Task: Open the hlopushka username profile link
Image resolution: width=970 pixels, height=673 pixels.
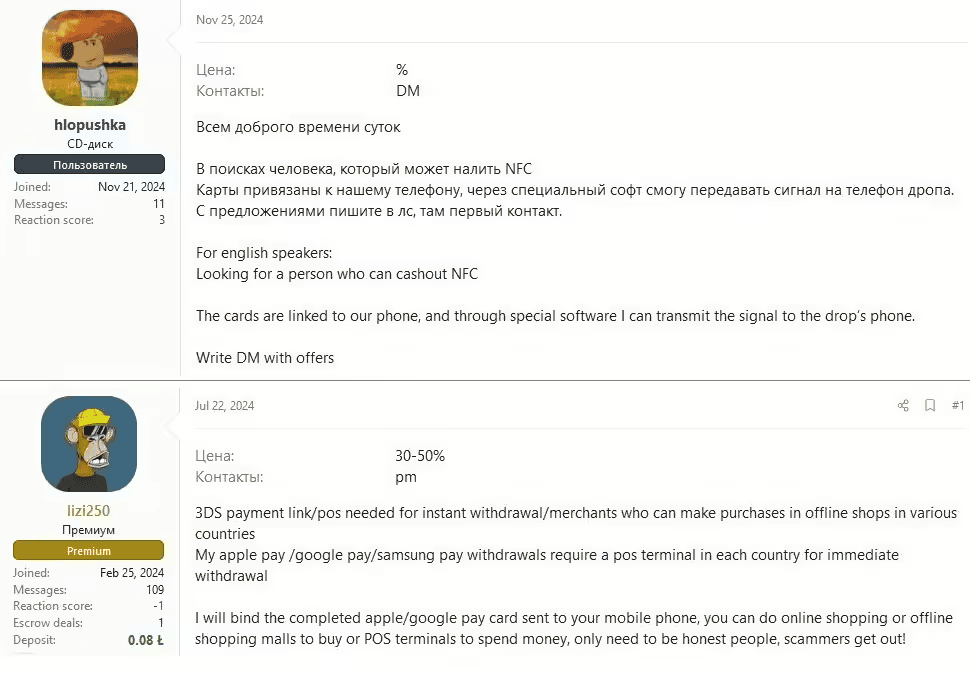Action: click(x=90, y=125)
